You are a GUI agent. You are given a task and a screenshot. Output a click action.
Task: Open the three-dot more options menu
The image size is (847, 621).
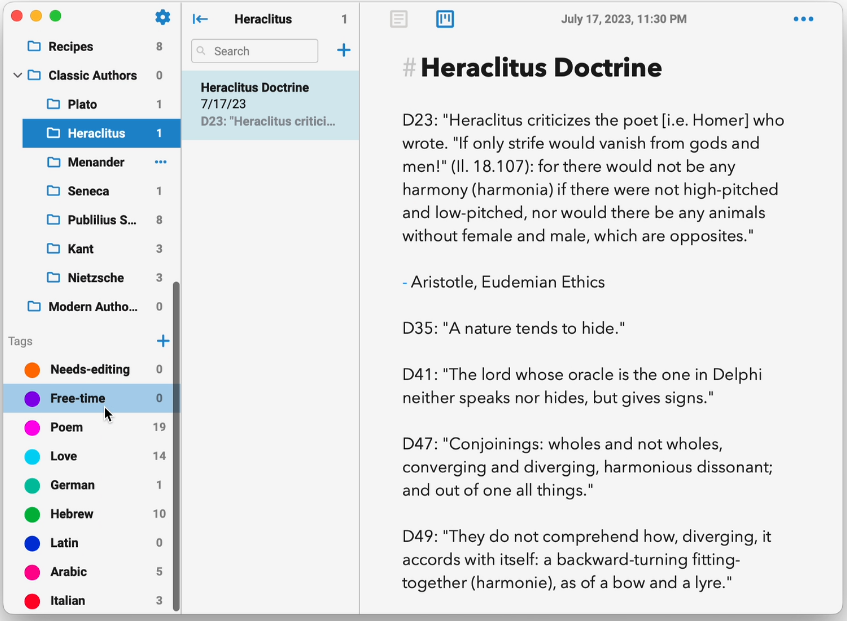point(803,19)
